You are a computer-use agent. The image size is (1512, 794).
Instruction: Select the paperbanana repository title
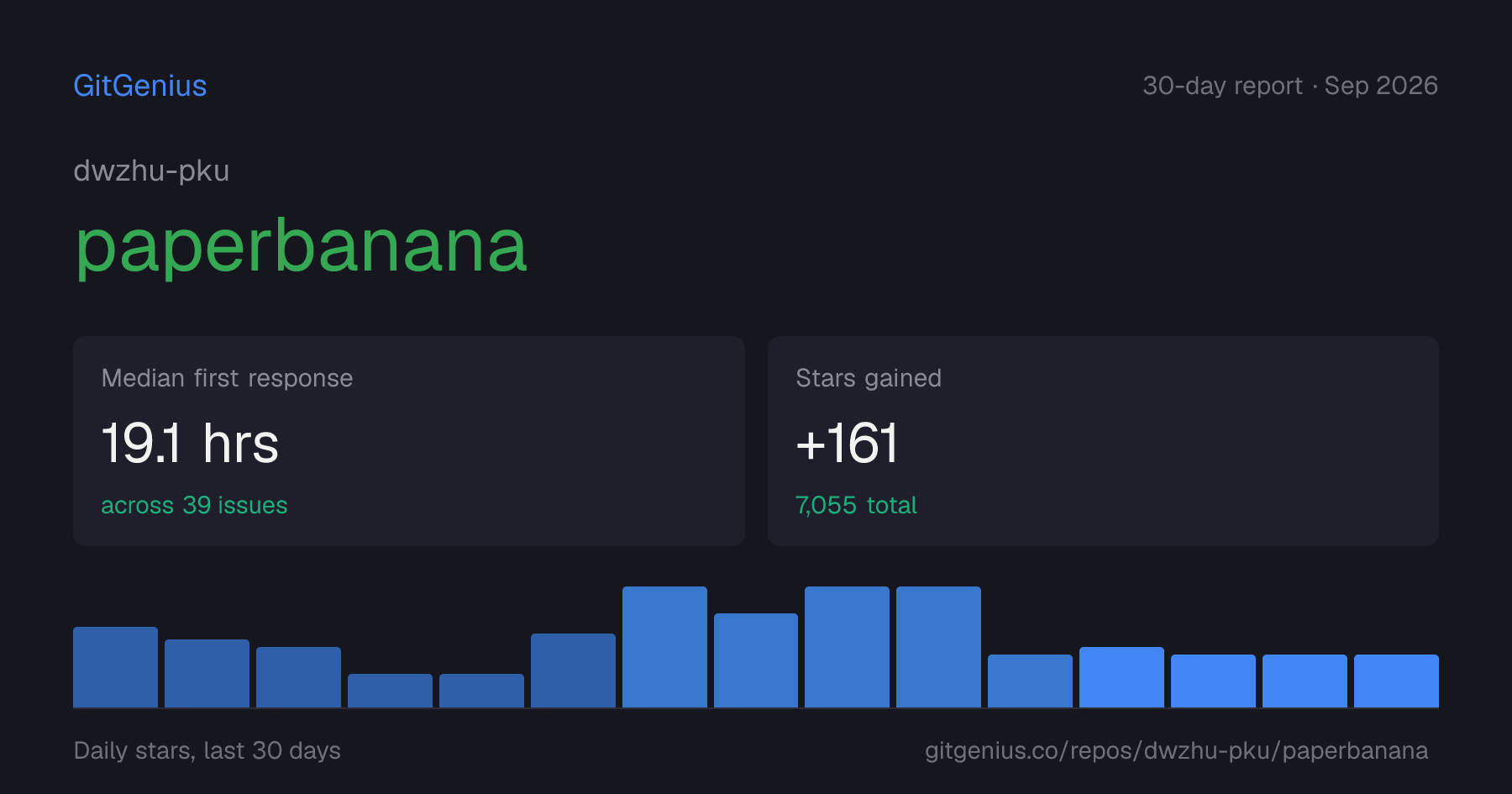(301, 246)
